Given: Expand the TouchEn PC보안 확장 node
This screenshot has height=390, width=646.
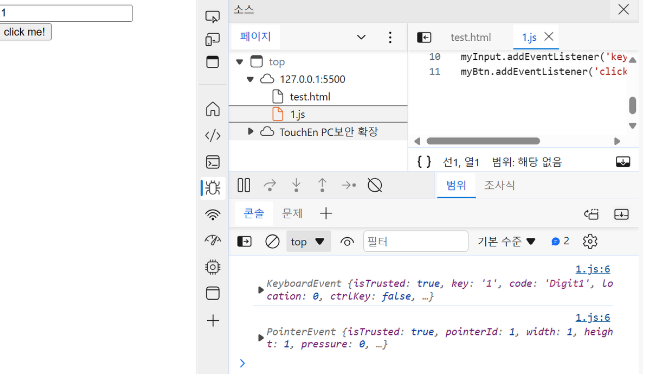Looking at the screenshot, I should click(x=250, y=131).
